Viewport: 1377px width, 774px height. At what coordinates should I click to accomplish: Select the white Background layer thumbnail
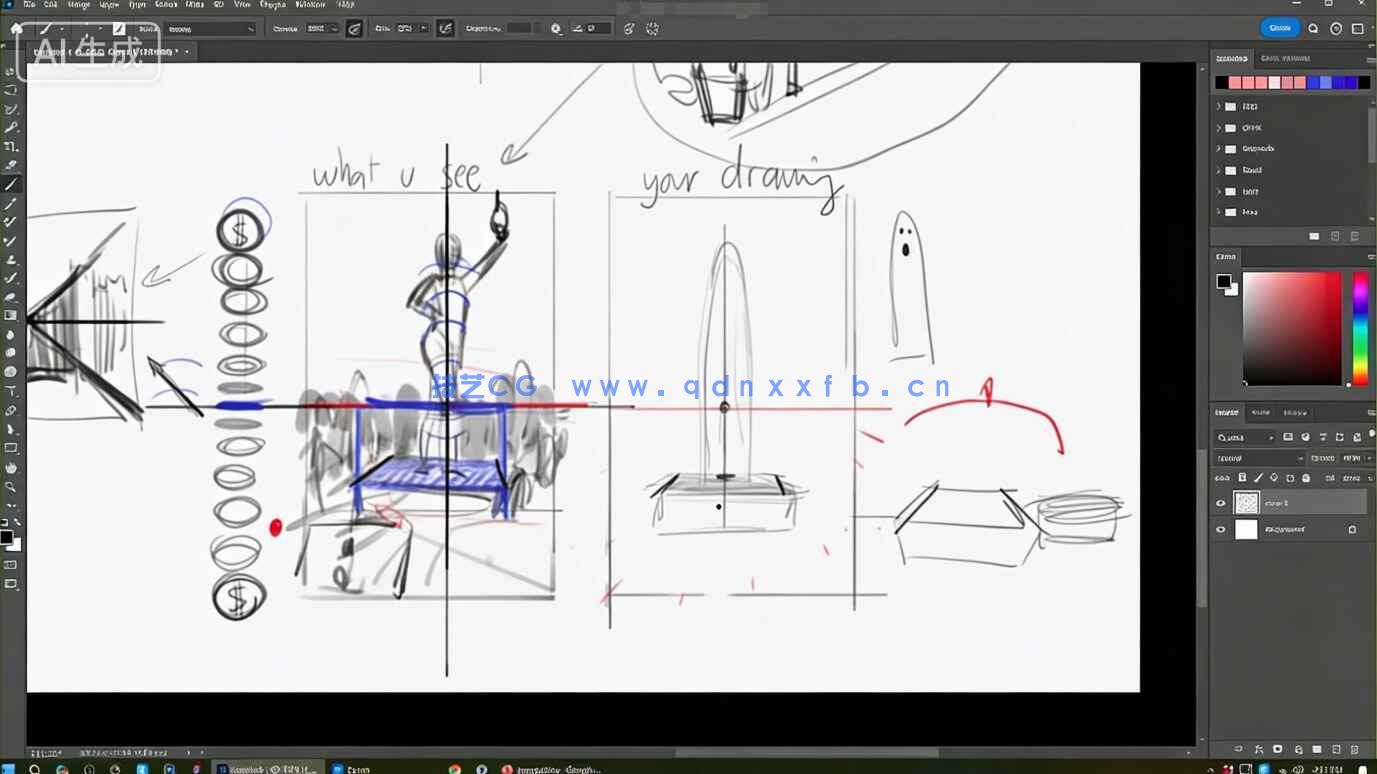(1246, 530)
